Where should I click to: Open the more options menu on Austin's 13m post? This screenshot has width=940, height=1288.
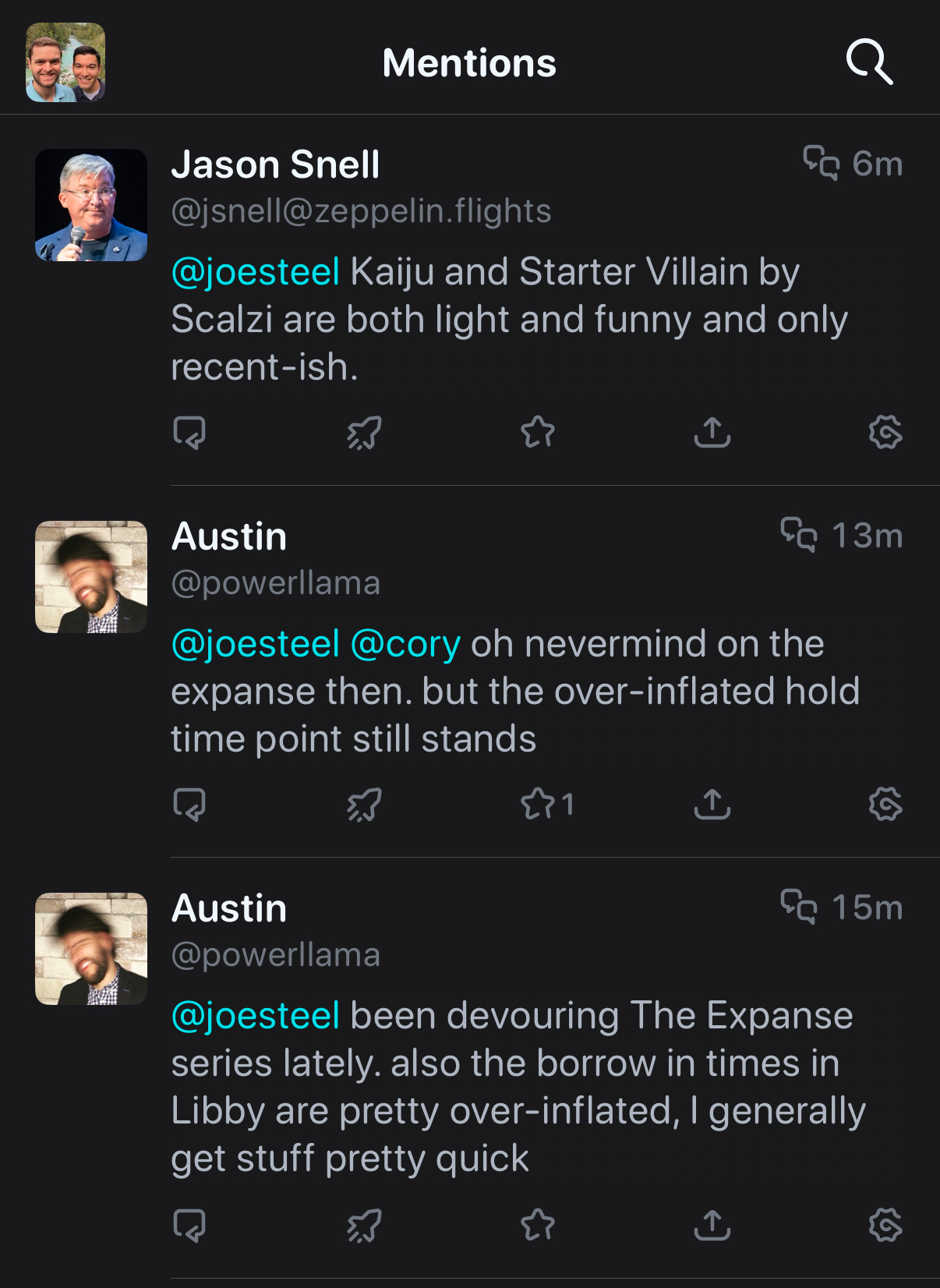point(885,805)
